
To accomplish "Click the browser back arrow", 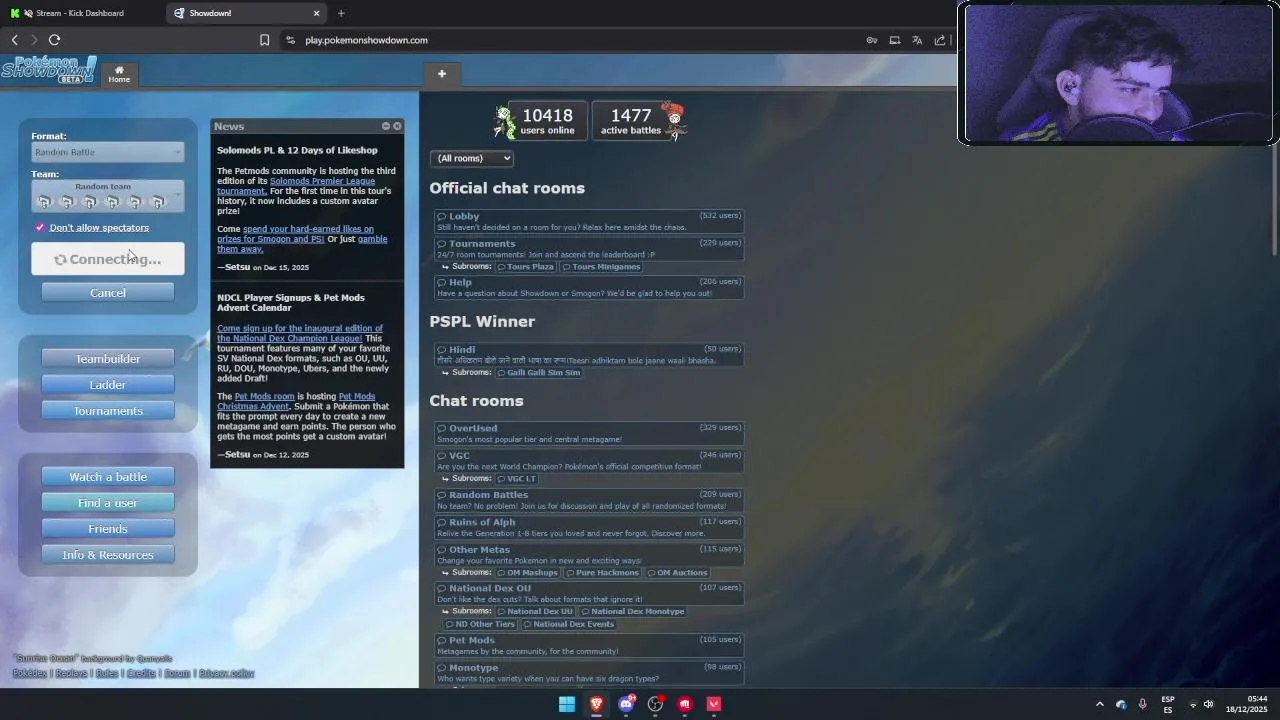I will 15,40.
